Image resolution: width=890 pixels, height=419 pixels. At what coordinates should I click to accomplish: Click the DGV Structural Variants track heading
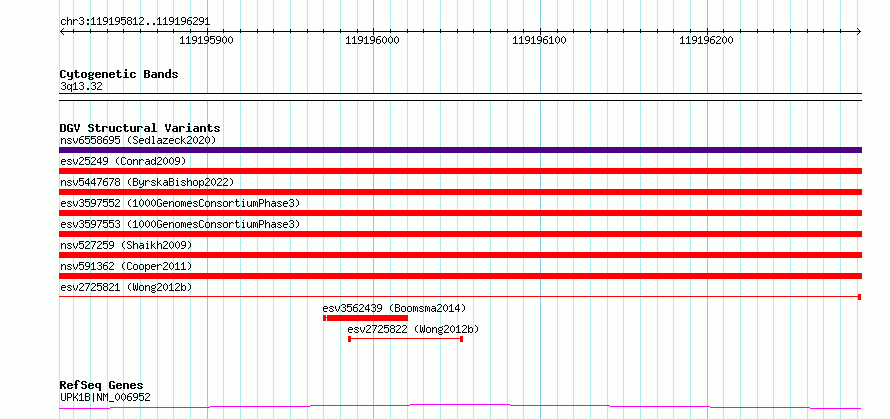(x=140, y=128)
